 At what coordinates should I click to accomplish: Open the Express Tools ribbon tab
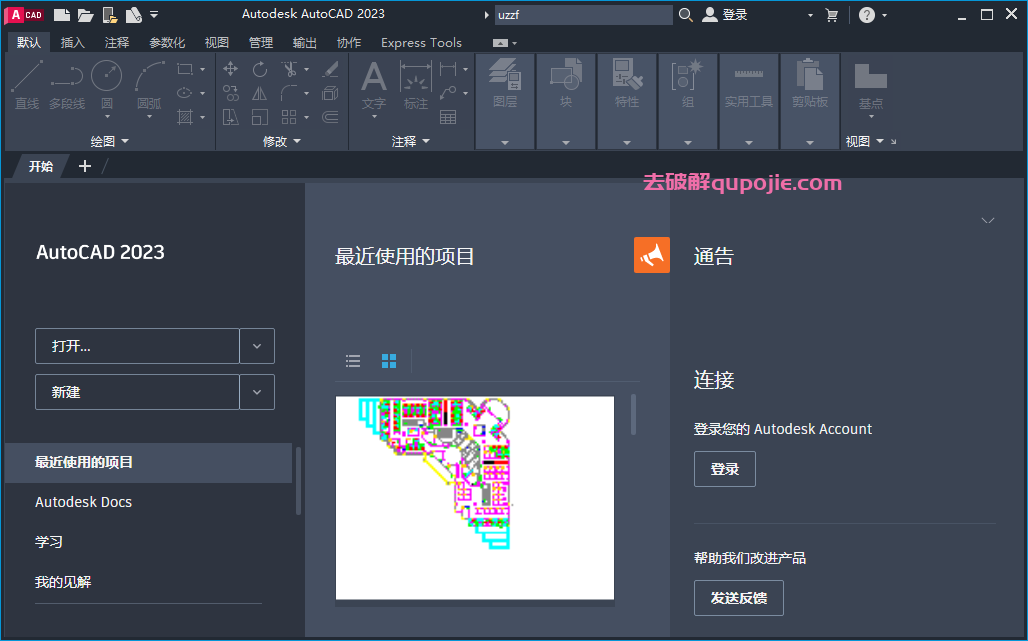pos(422,43)
